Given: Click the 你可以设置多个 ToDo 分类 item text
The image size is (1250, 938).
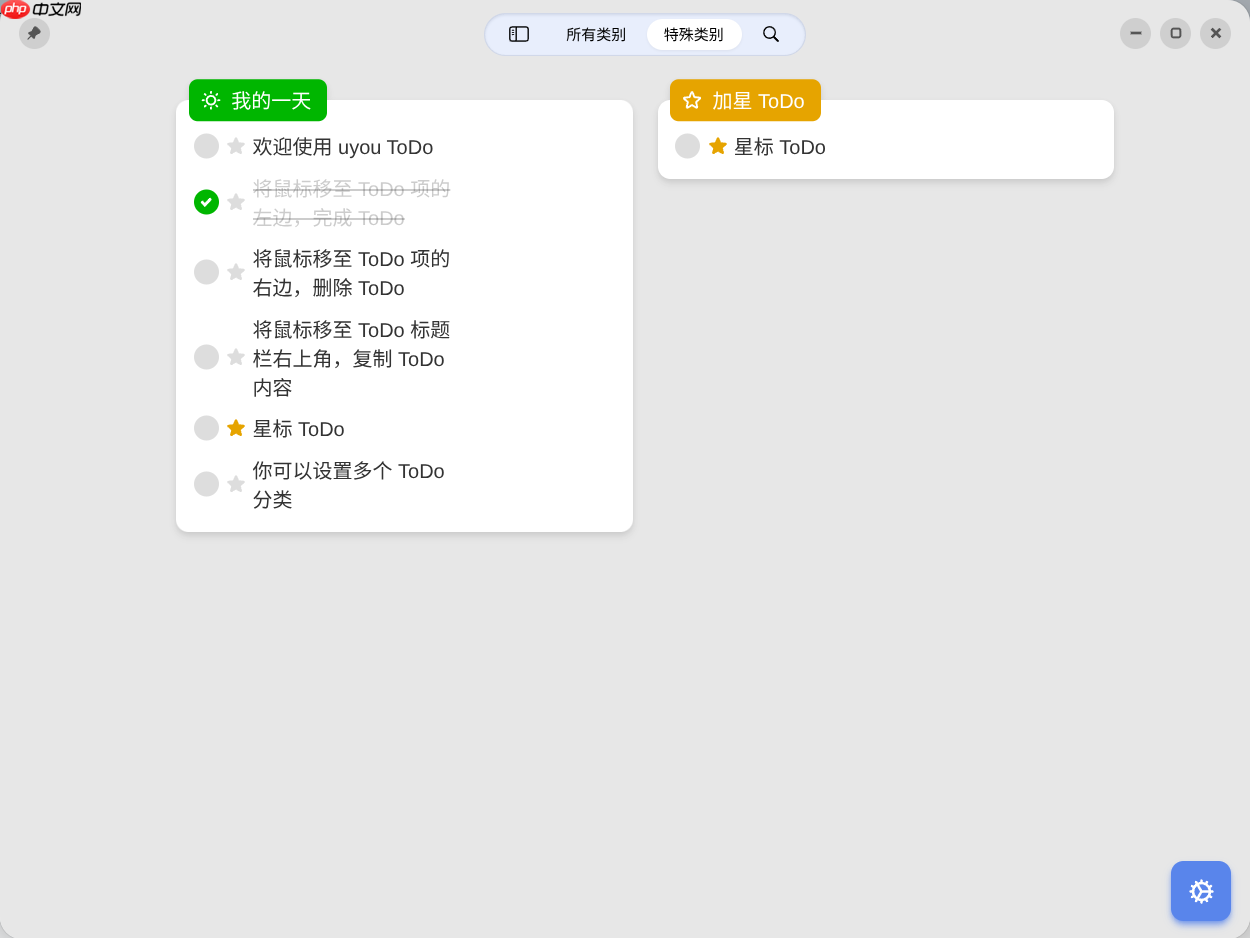Looking at the screenshot, I should (x=349, y=485).
